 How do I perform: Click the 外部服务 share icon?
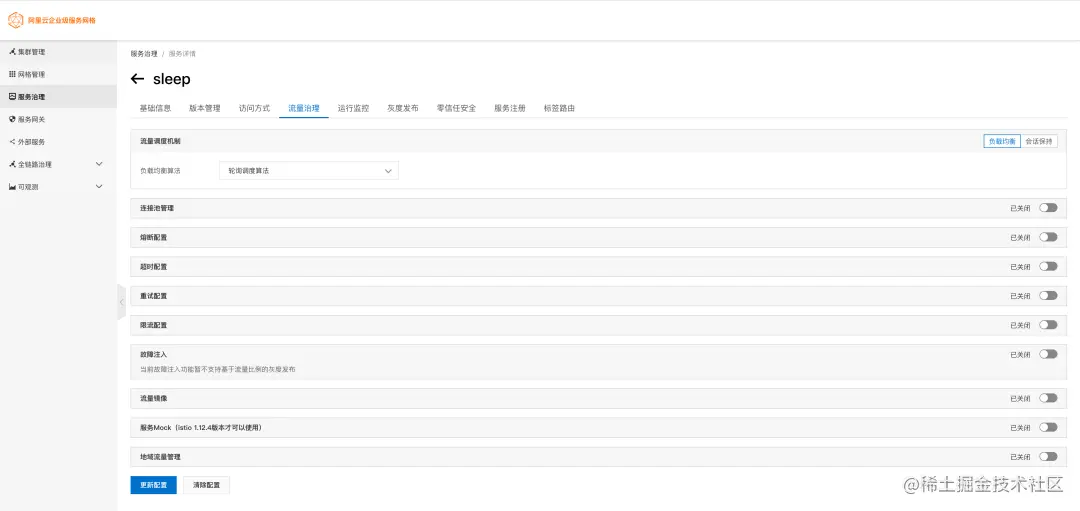click(12, 142)
